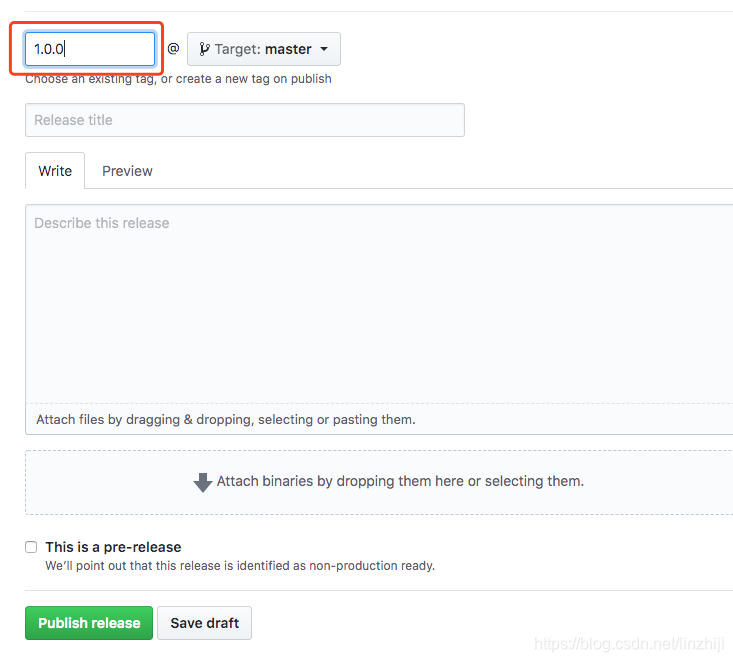Click the Save draft button

click(204, 623)
